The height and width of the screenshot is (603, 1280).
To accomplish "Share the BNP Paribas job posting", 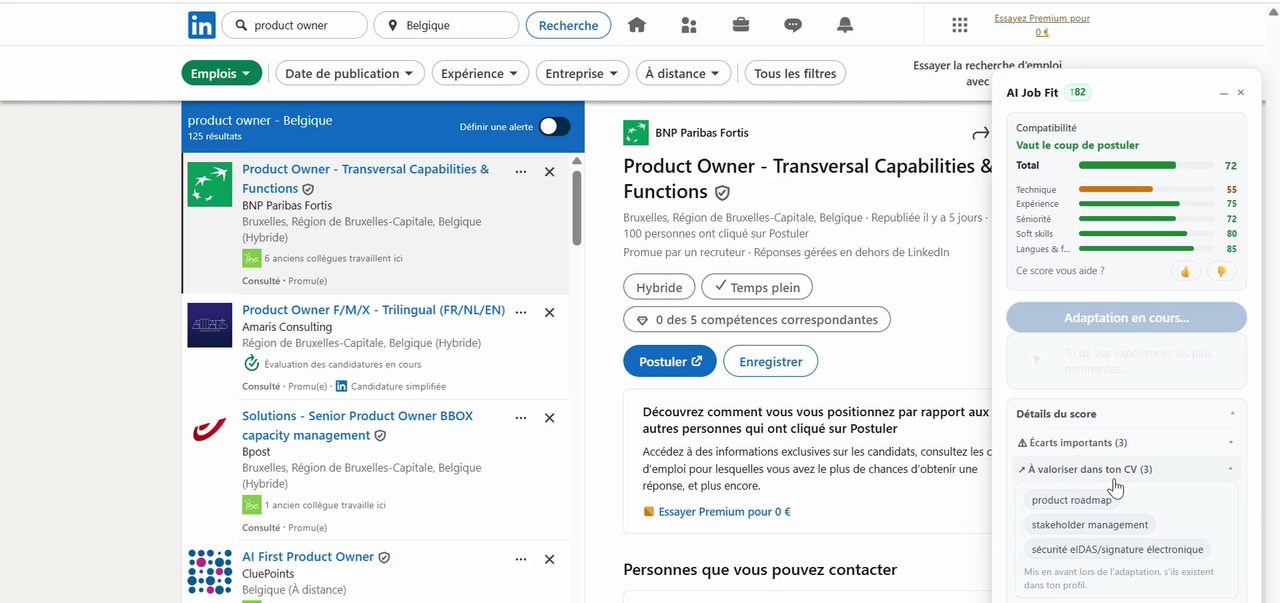I will [981, 133].
